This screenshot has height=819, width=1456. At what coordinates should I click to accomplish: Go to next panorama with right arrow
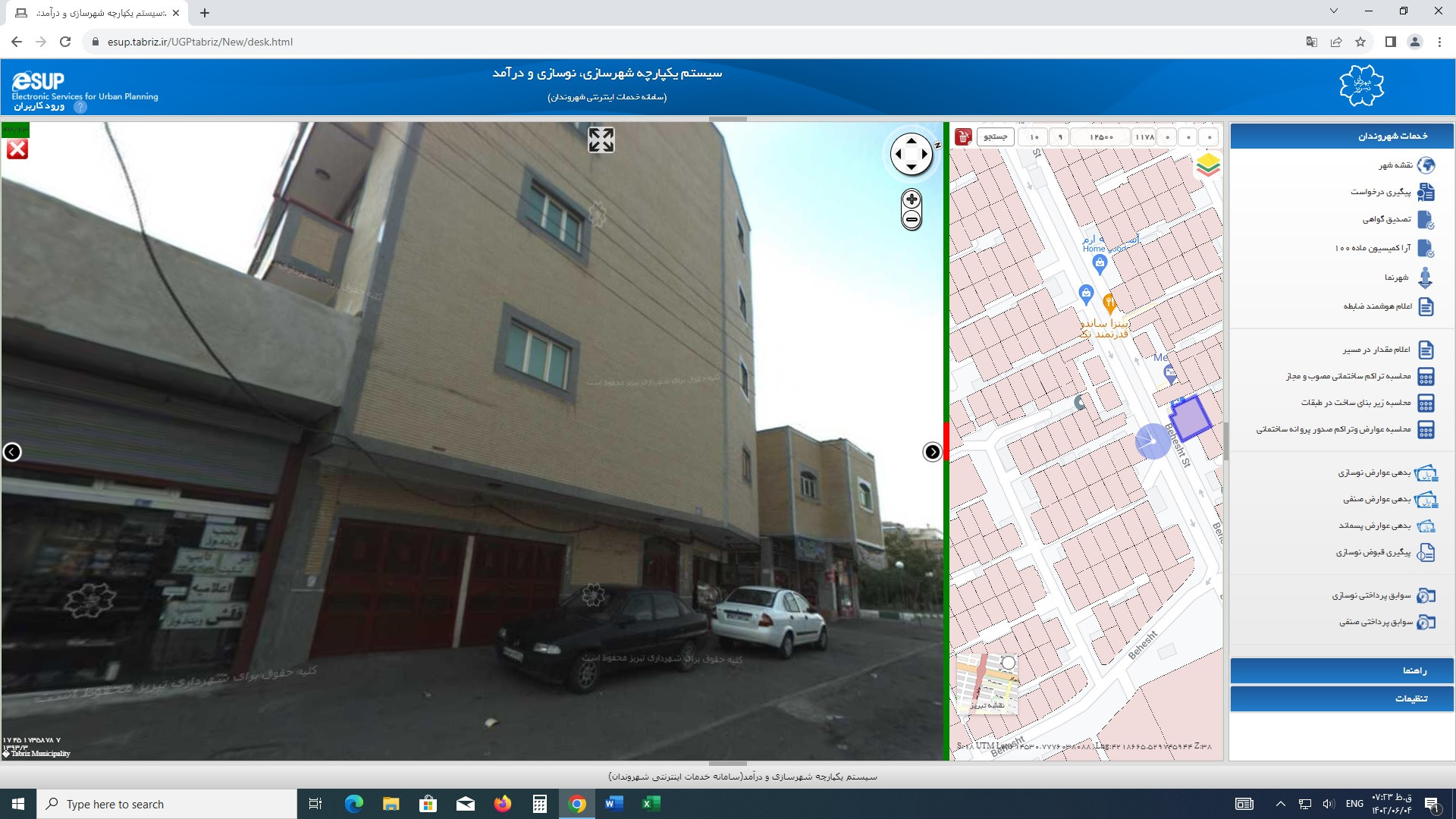tap(932, 452)
